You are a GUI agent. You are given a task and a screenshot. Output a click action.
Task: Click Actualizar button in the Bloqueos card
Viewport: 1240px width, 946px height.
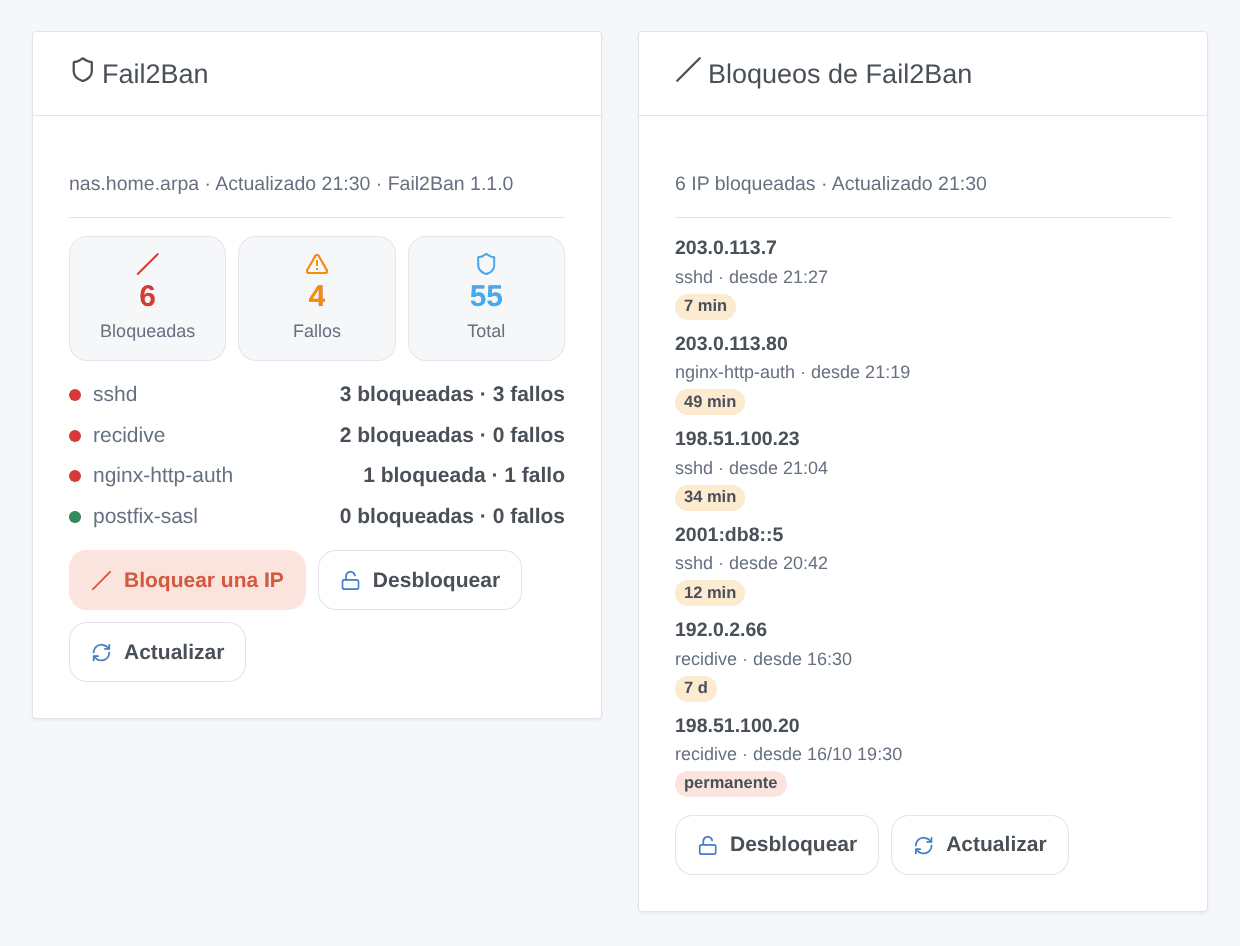point(980,845)
